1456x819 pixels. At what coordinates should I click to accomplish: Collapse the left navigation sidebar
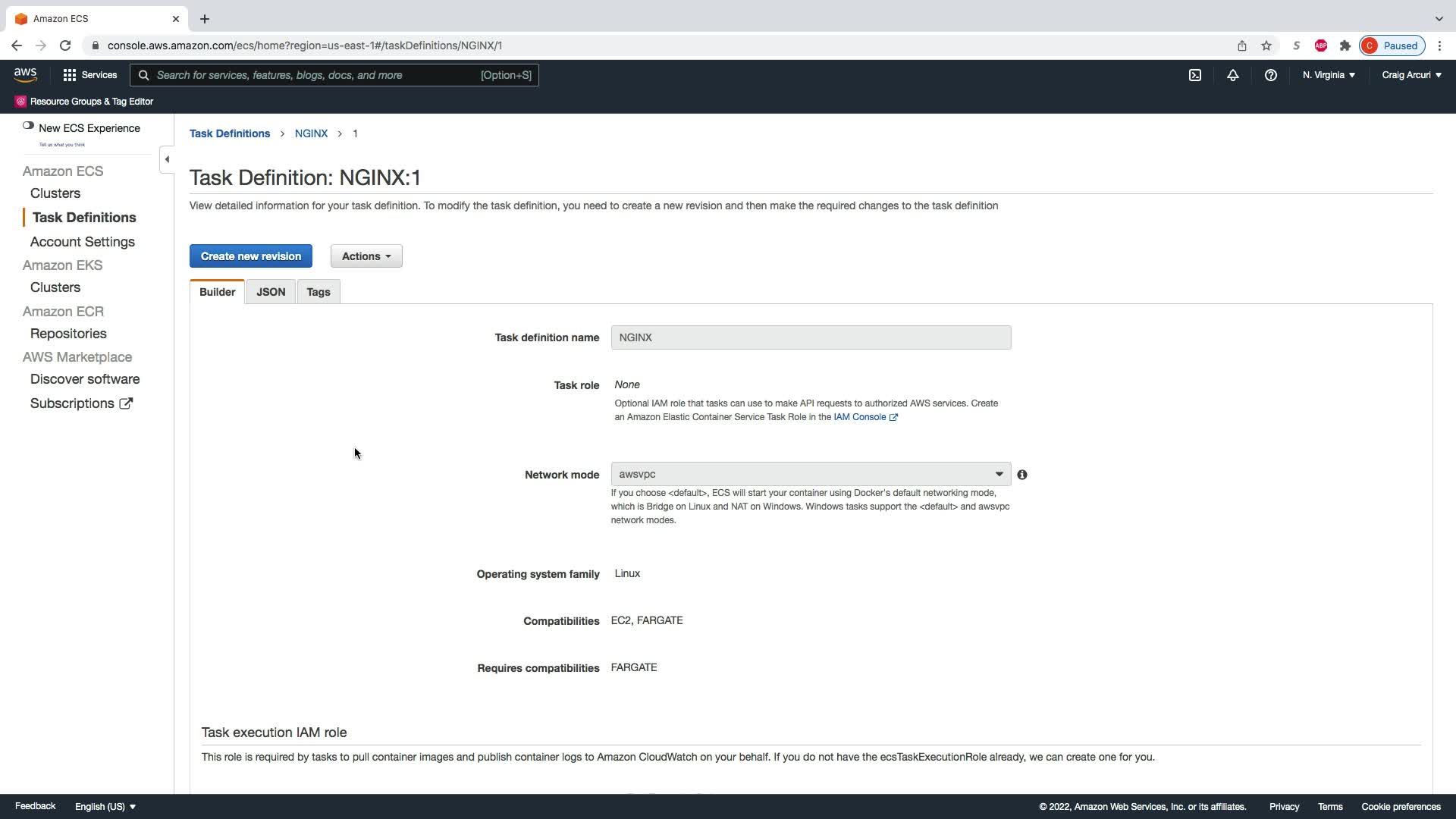167,159
